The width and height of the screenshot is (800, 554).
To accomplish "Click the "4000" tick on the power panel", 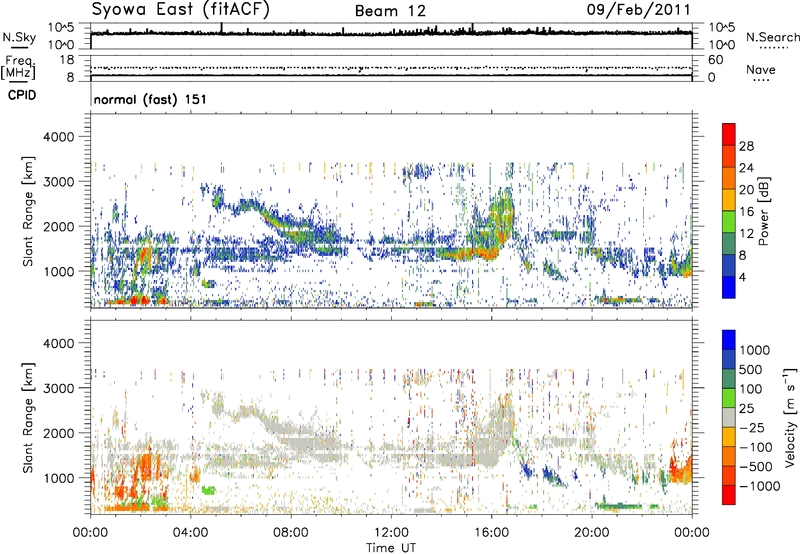I will click(x=58, y=137).
